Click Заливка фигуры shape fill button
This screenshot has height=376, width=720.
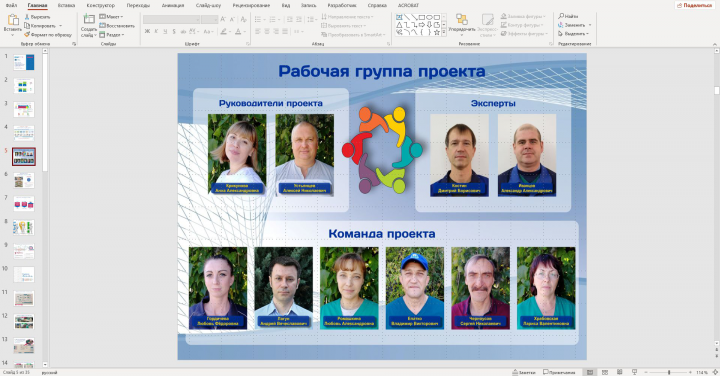coord(523,16)
